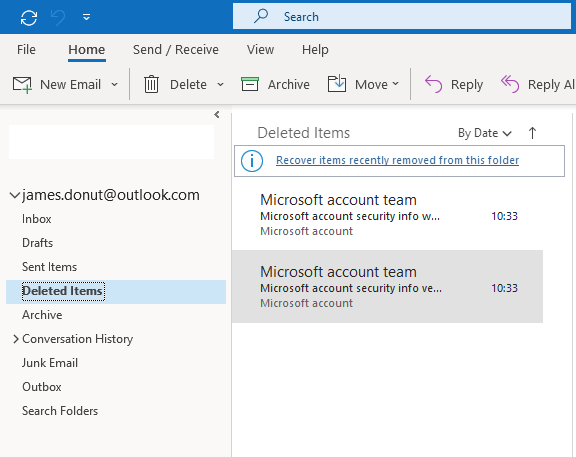Viewport: 576px width, 457px height.
Task: Click the Delete button label
Action: coord(188,84)
